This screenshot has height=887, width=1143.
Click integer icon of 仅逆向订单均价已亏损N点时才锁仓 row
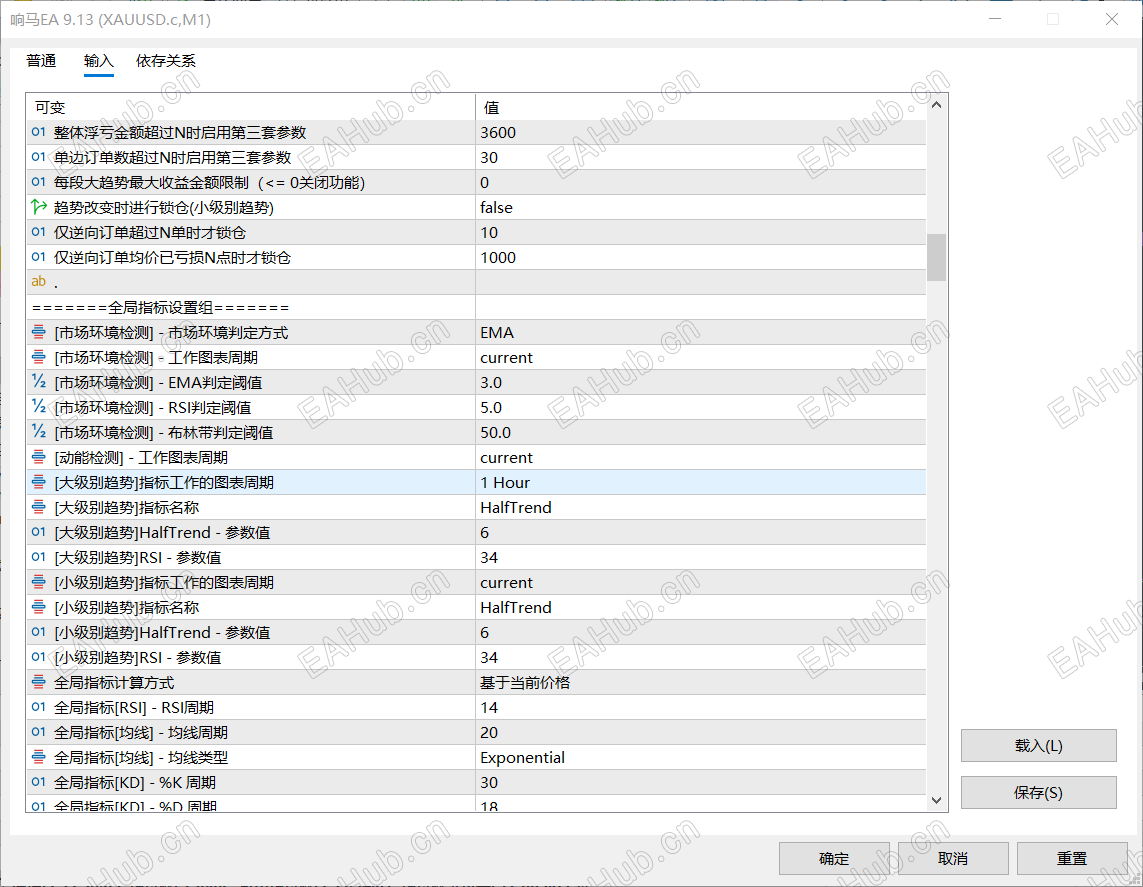[39, 257]
